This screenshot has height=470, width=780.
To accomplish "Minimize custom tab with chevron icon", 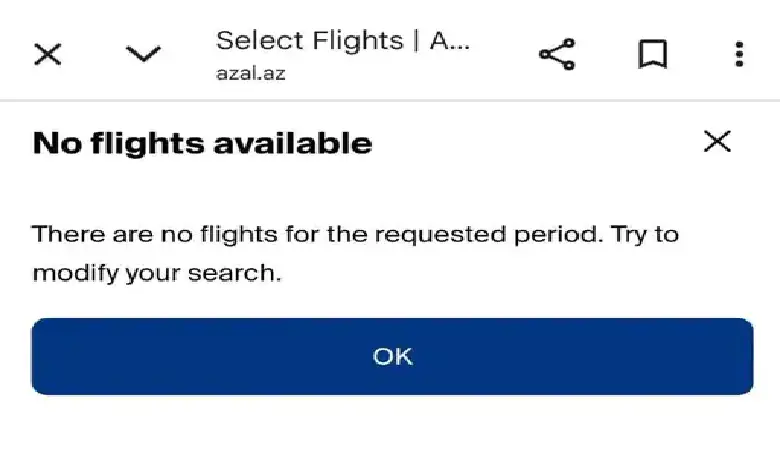I will click(143, 54).
